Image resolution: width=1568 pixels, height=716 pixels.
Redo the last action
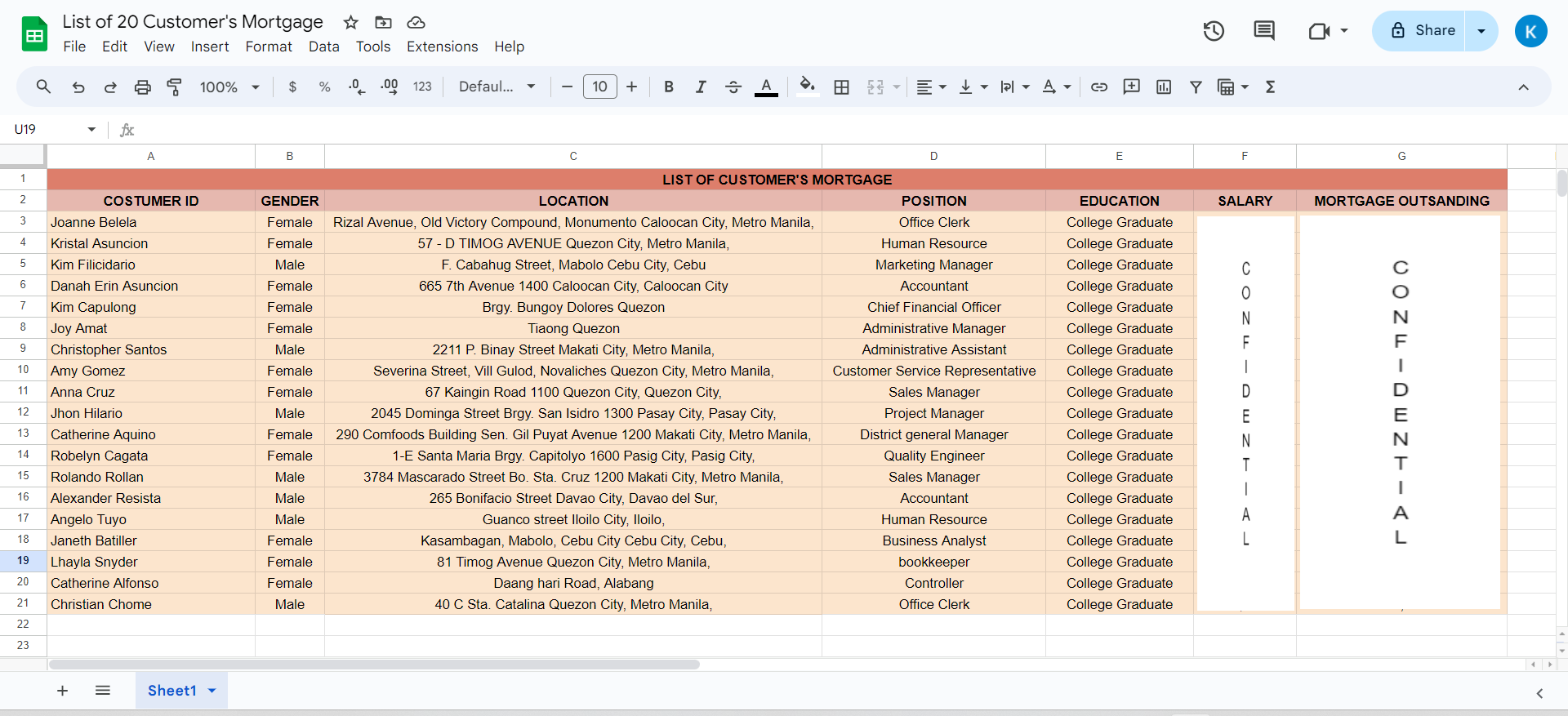(x=110, y=87)
